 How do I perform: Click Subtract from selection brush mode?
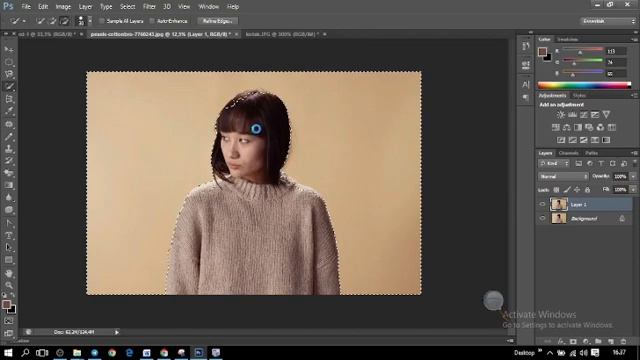64,21
